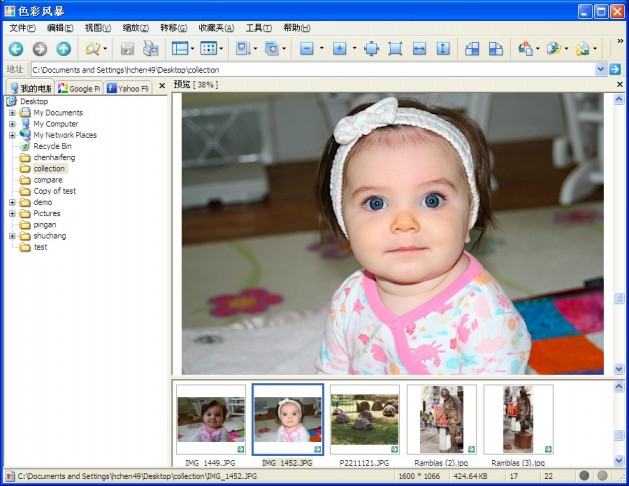Click the zoom out minus icon
Image resolution: width=629 pixels, height=486 pixels.
click(x=307, y=48)
